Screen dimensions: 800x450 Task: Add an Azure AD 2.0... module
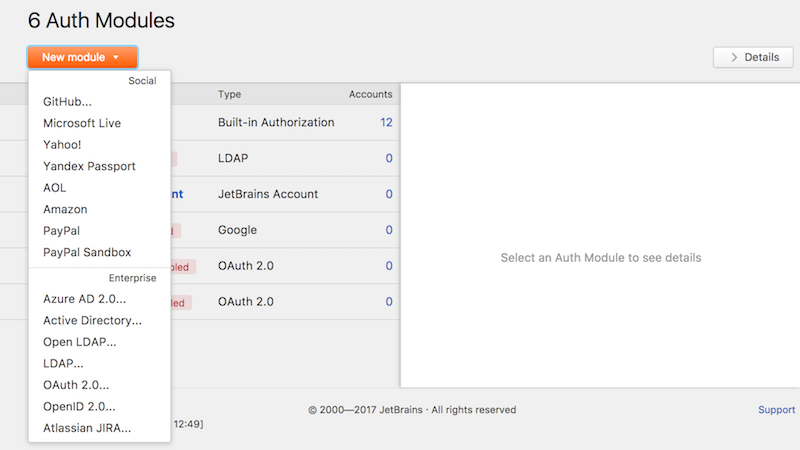pyautogui.click(x=84, y=299)
